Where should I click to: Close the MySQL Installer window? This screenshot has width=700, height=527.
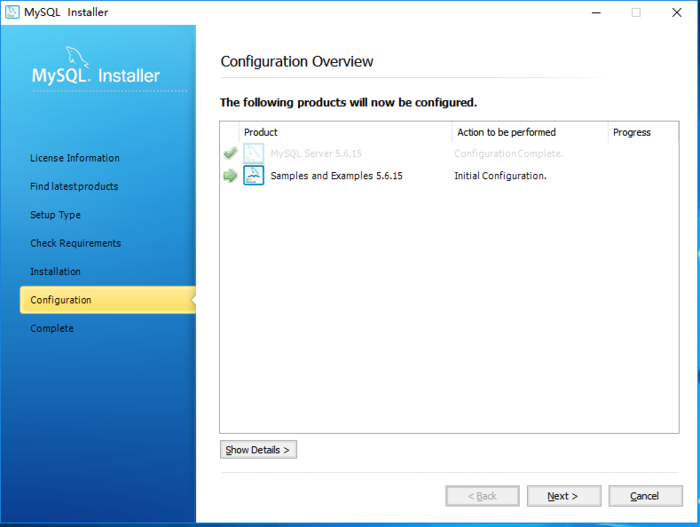[677, 13]
